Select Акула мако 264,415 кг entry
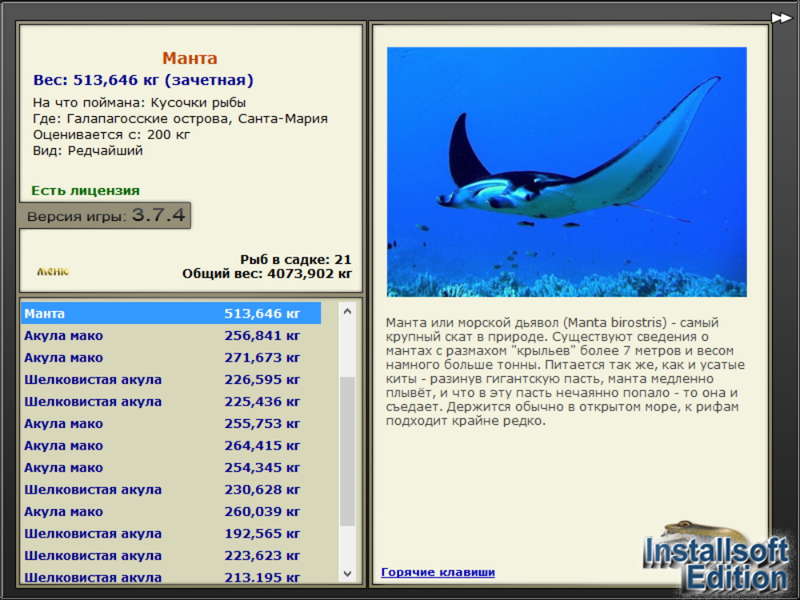 coord(171,445)
